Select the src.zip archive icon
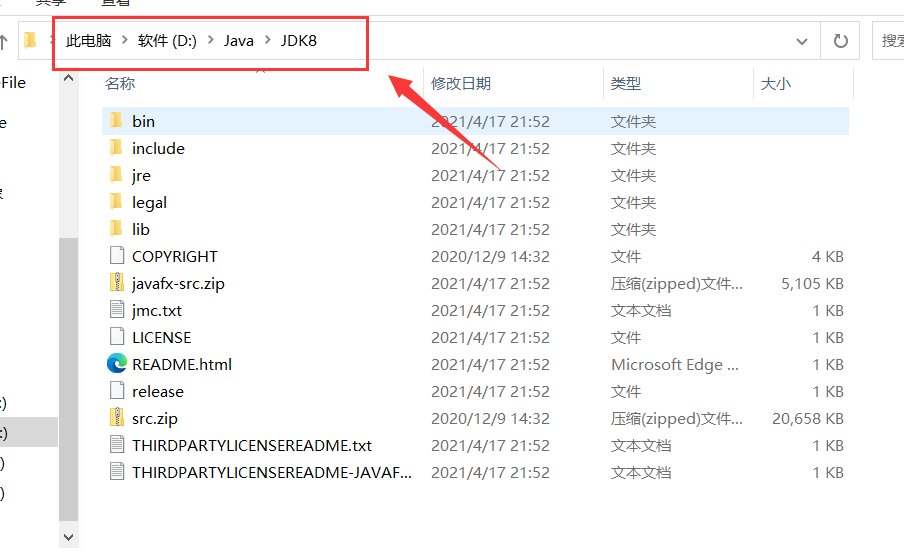 pyautogui.click(x=117, y=417)
